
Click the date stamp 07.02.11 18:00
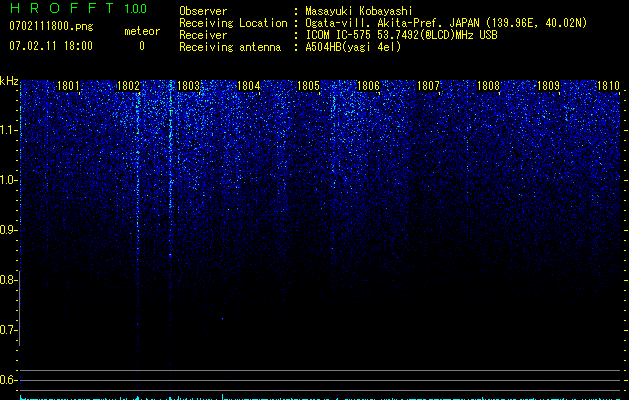[51, 46]
